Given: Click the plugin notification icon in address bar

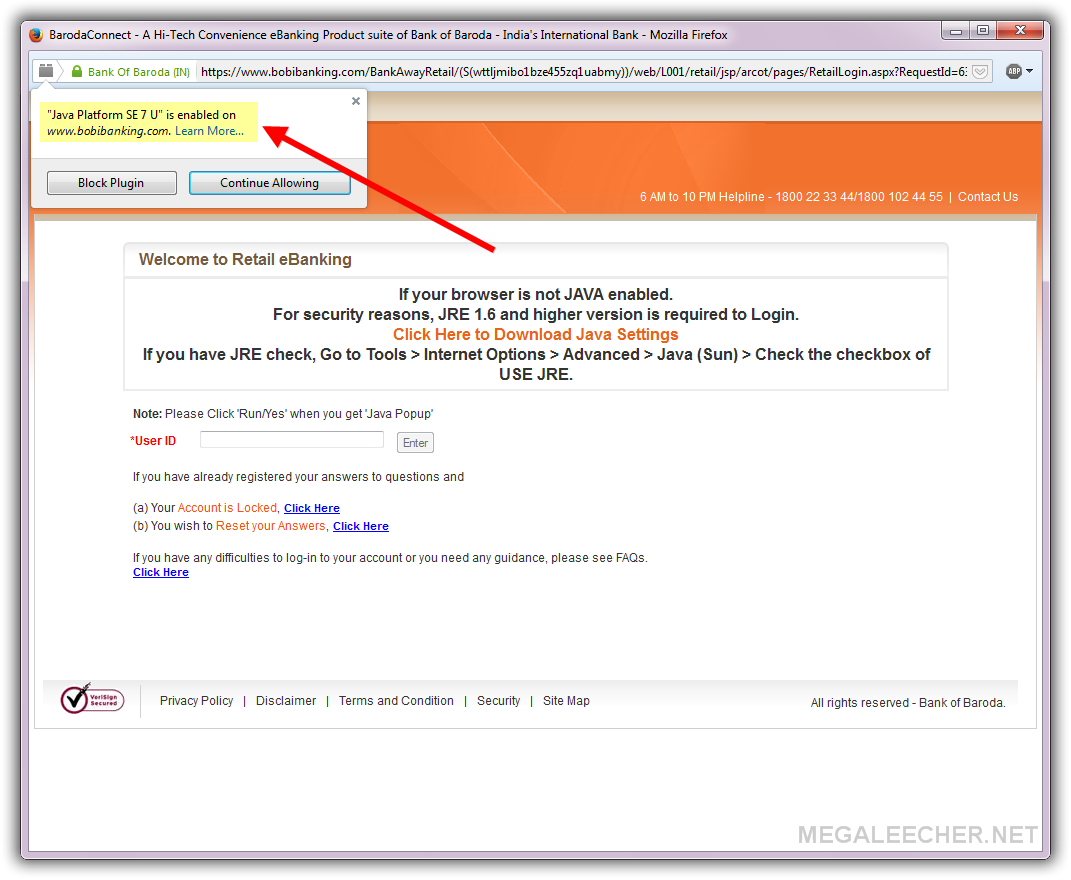Looking at the screenshot, I should click(46, 71).
